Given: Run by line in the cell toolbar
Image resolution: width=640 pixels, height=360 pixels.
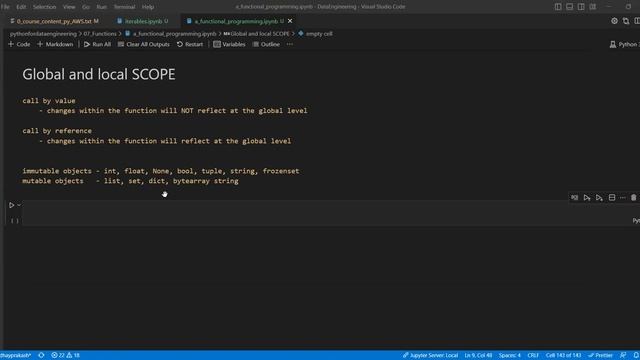Looking at the screenshot, I should (x=574, y=198).
